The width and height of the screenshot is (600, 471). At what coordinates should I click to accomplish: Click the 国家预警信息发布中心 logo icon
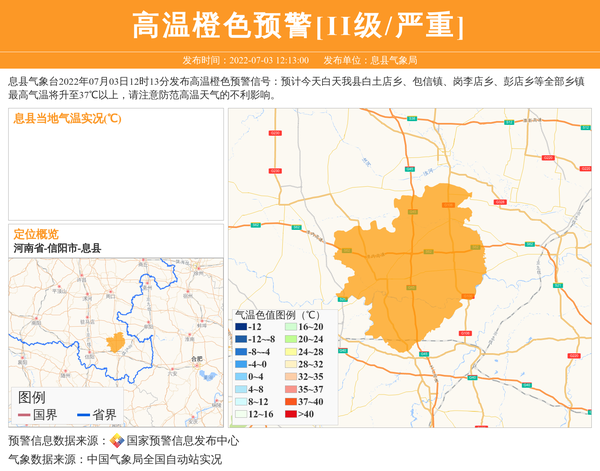116,441
